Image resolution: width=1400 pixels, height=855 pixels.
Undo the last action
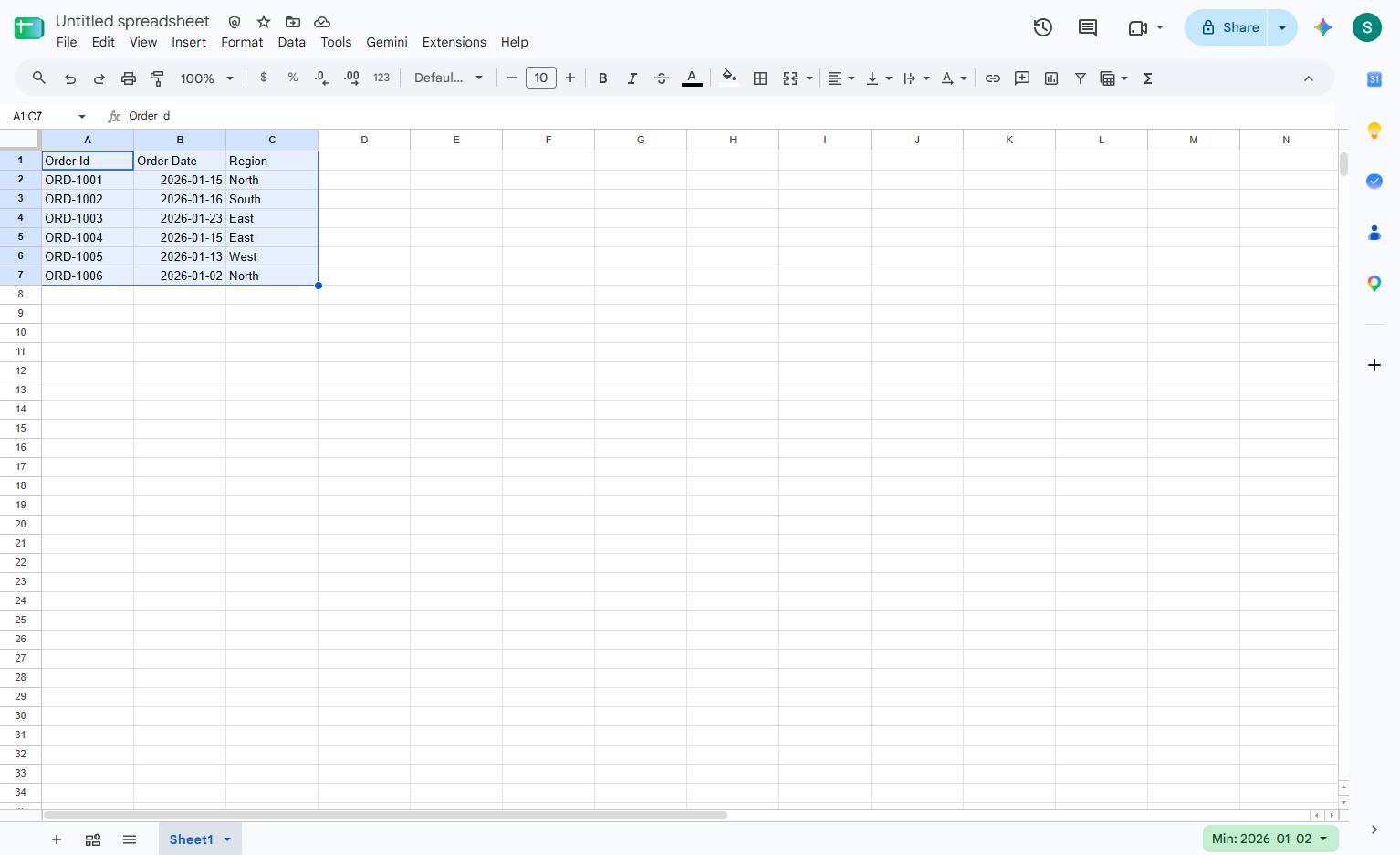coord(70,78)
